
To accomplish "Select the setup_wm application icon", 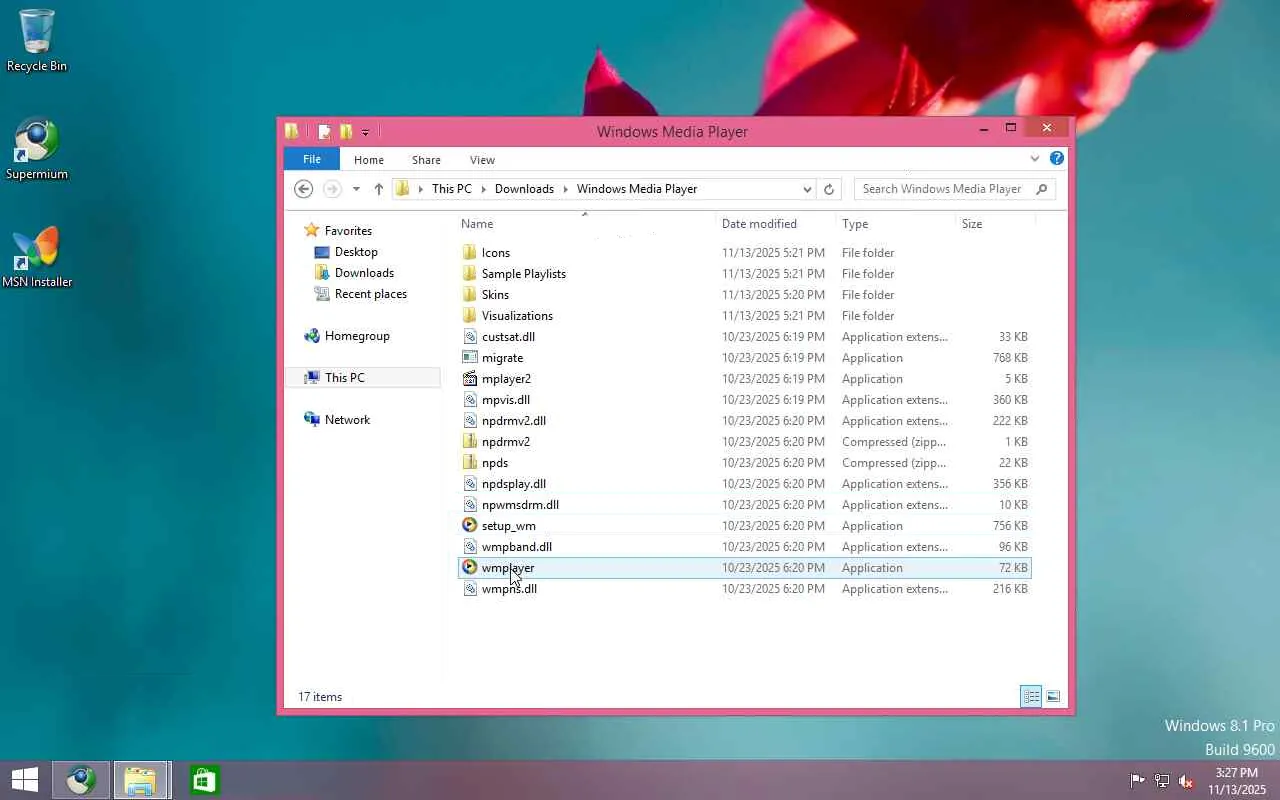I will click(x=470, y=525).
